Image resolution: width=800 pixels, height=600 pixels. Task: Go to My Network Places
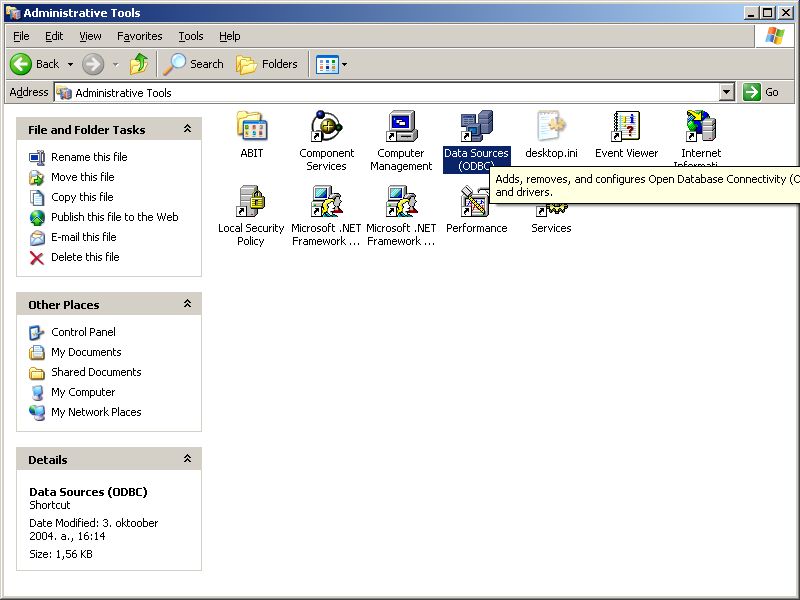[x=96, y=412]
